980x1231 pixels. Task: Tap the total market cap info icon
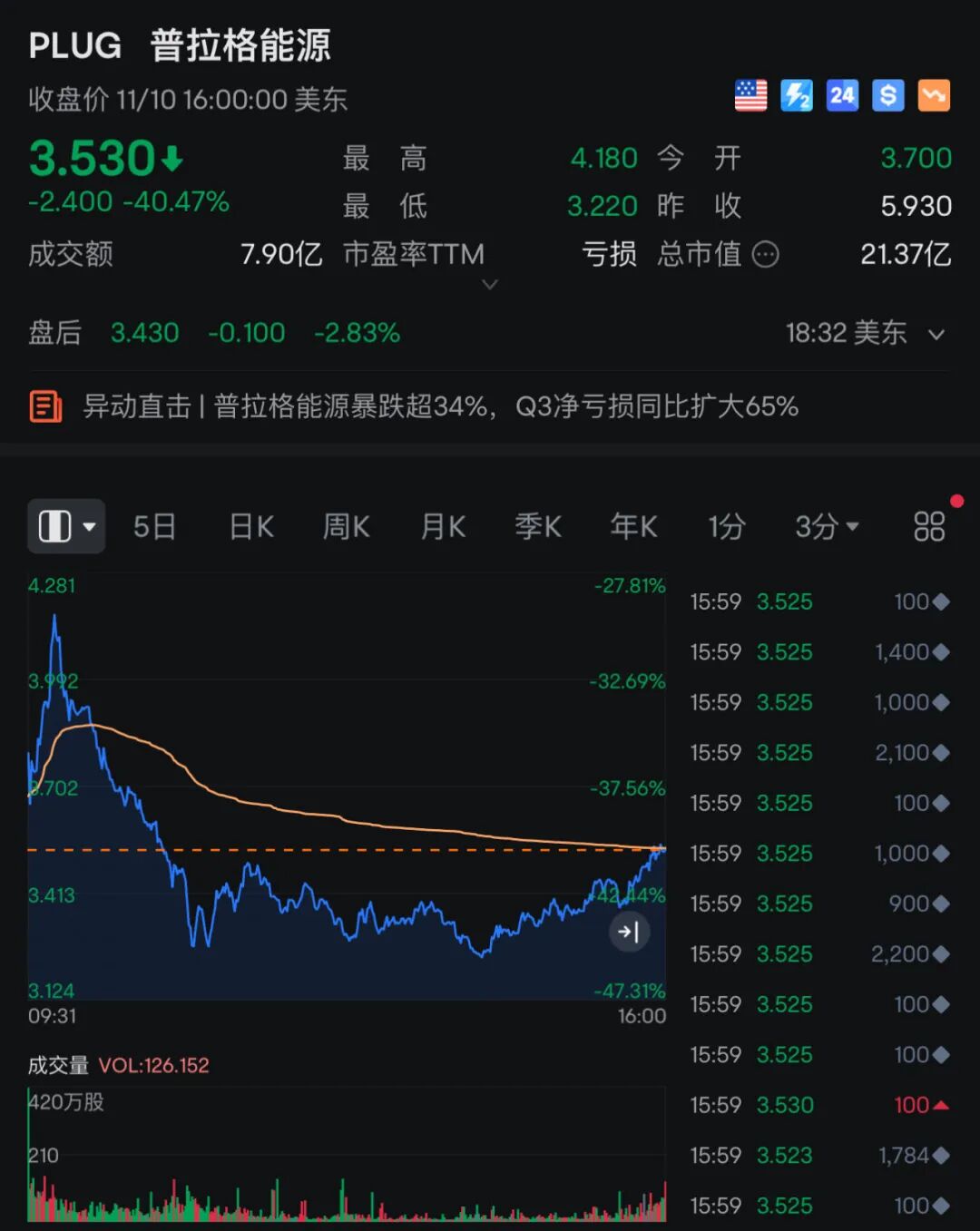click(766, 255)
